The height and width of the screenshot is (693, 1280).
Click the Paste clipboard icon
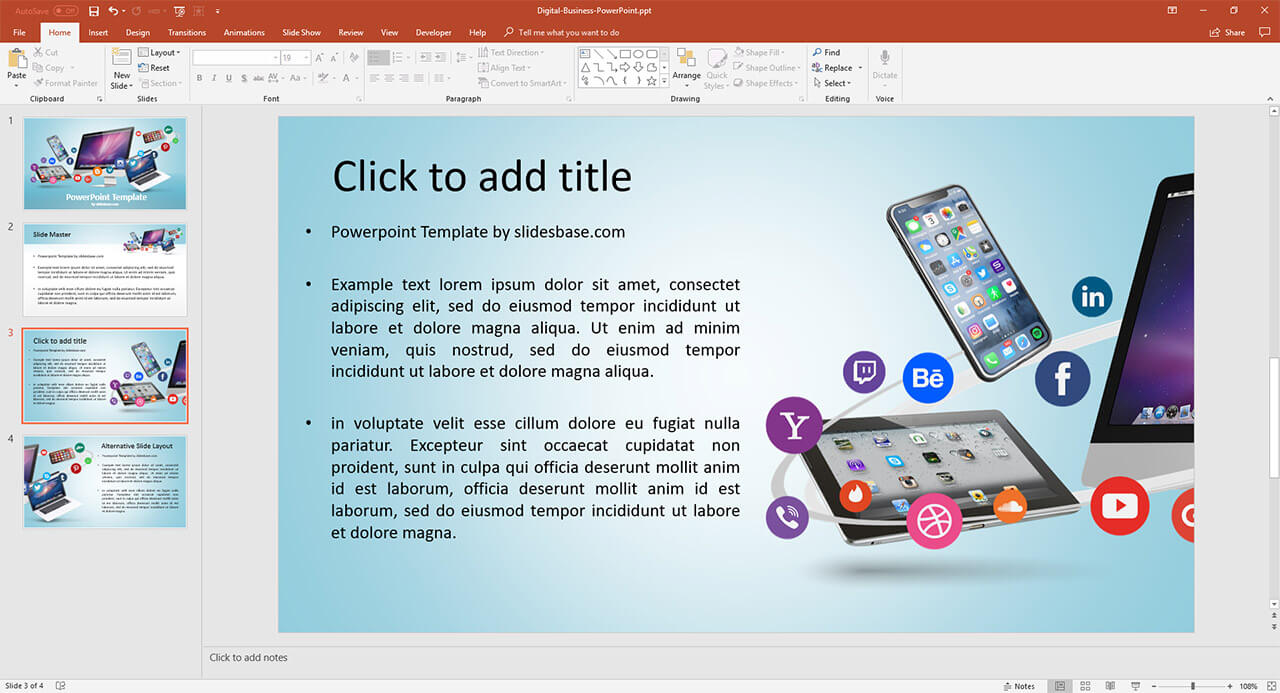click(x=17, y=58)
